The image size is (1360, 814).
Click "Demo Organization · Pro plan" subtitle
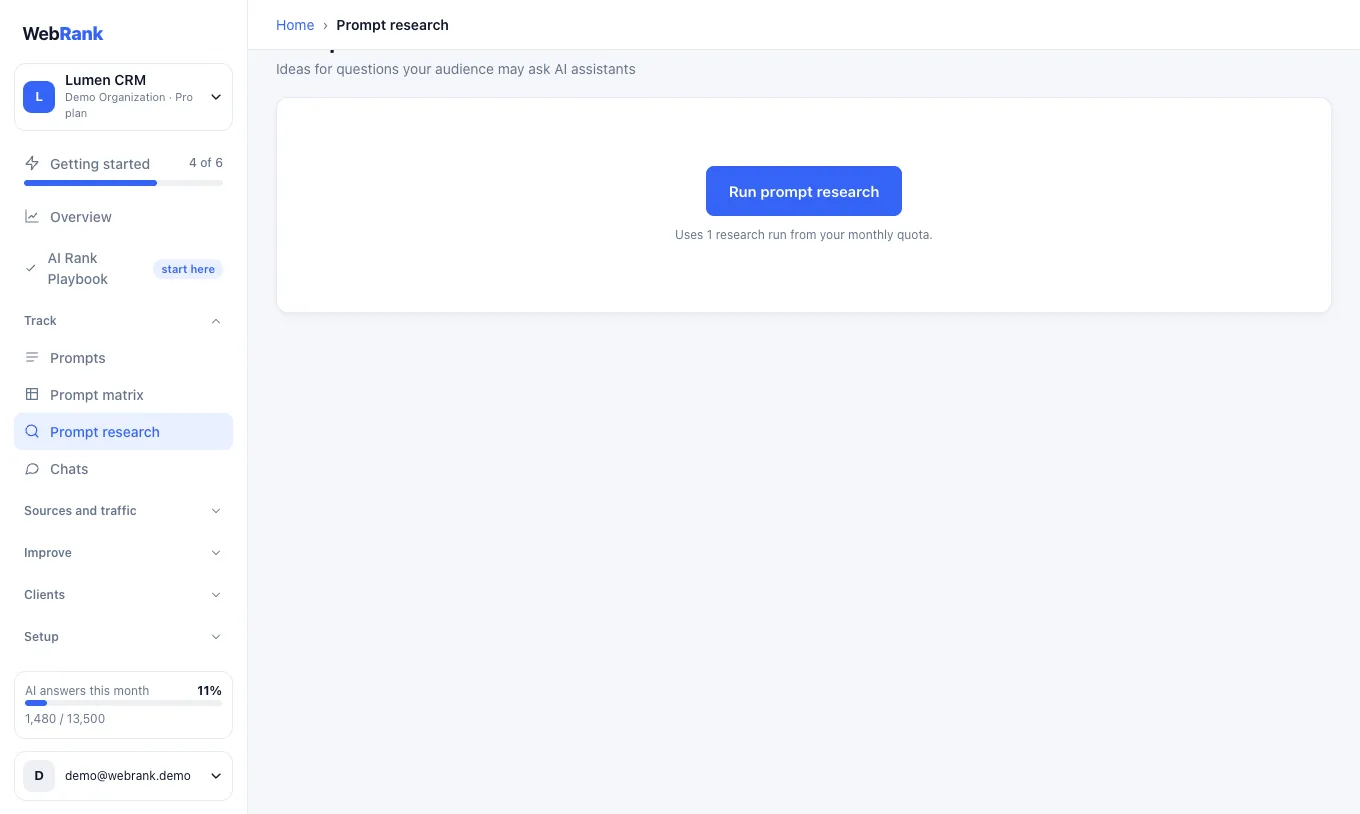tap(129, 105)
